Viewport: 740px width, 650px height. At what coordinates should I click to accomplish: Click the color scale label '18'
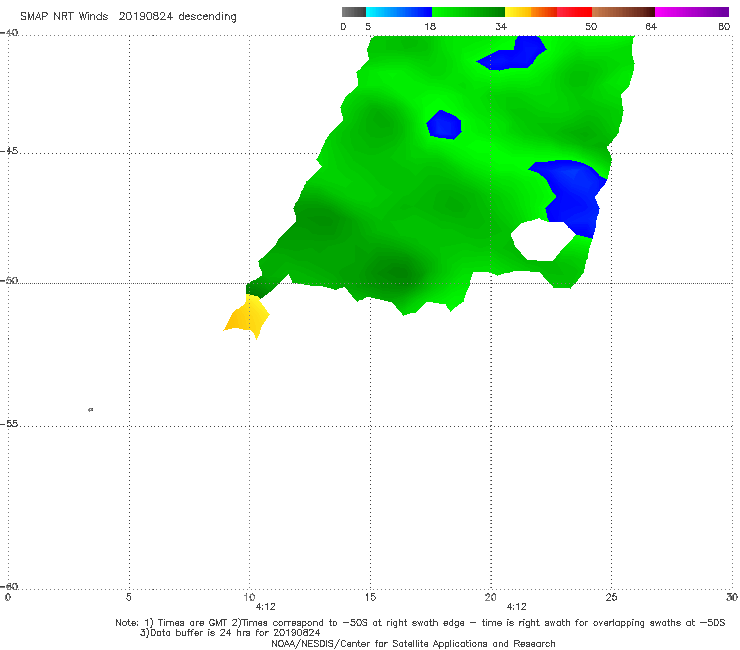(430, 26)
